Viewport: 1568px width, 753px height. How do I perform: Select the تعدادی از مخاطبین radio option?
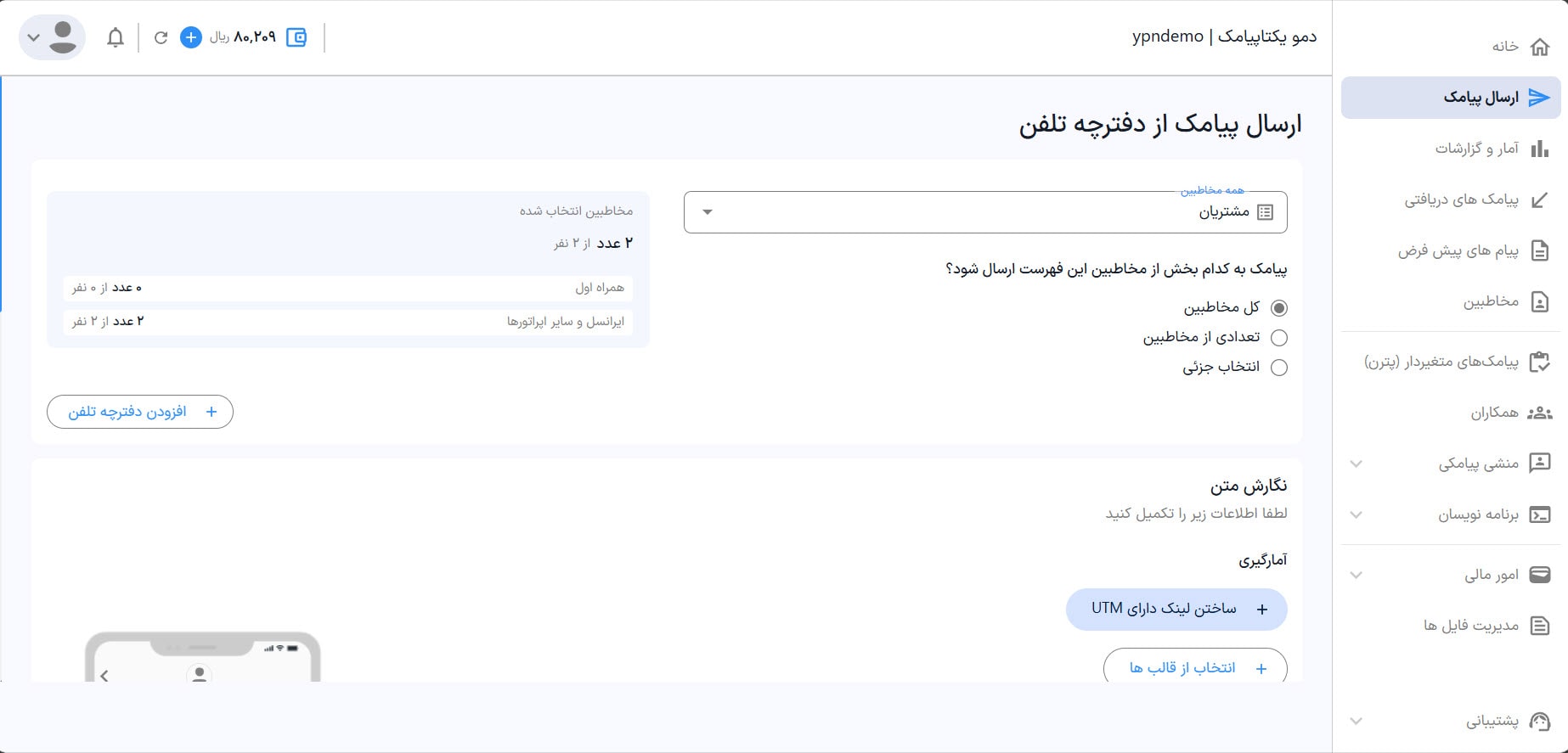[x=1278, y=338]
